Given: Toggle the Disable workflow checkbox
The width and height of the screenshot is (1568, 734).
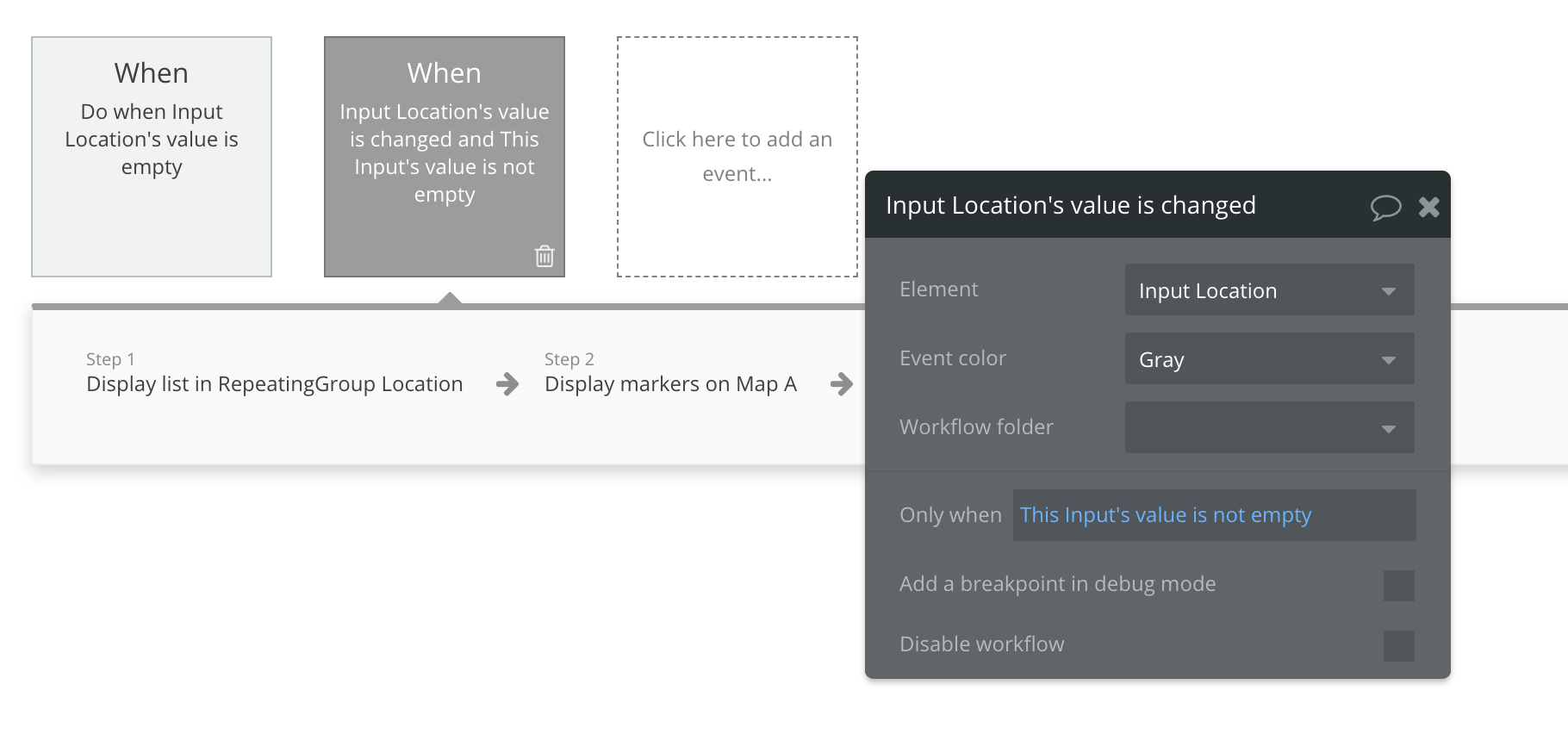Looking at the screenshot, I should pos(1398,646).
